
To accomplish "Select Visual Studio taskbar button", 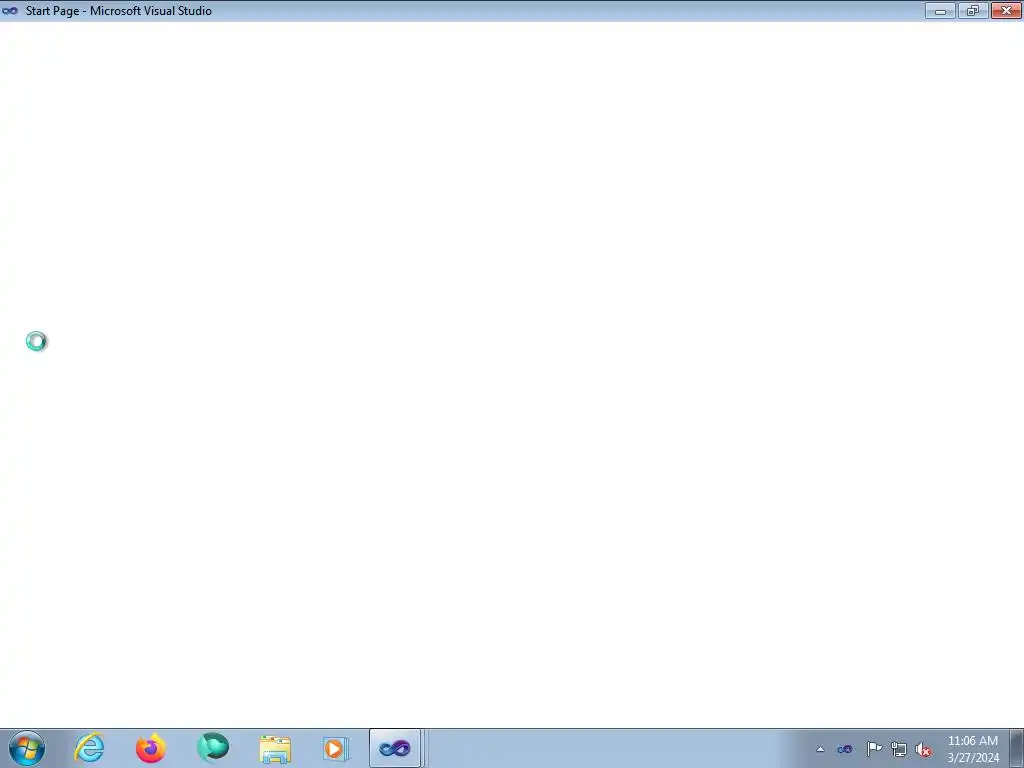I will coord(394,748).
